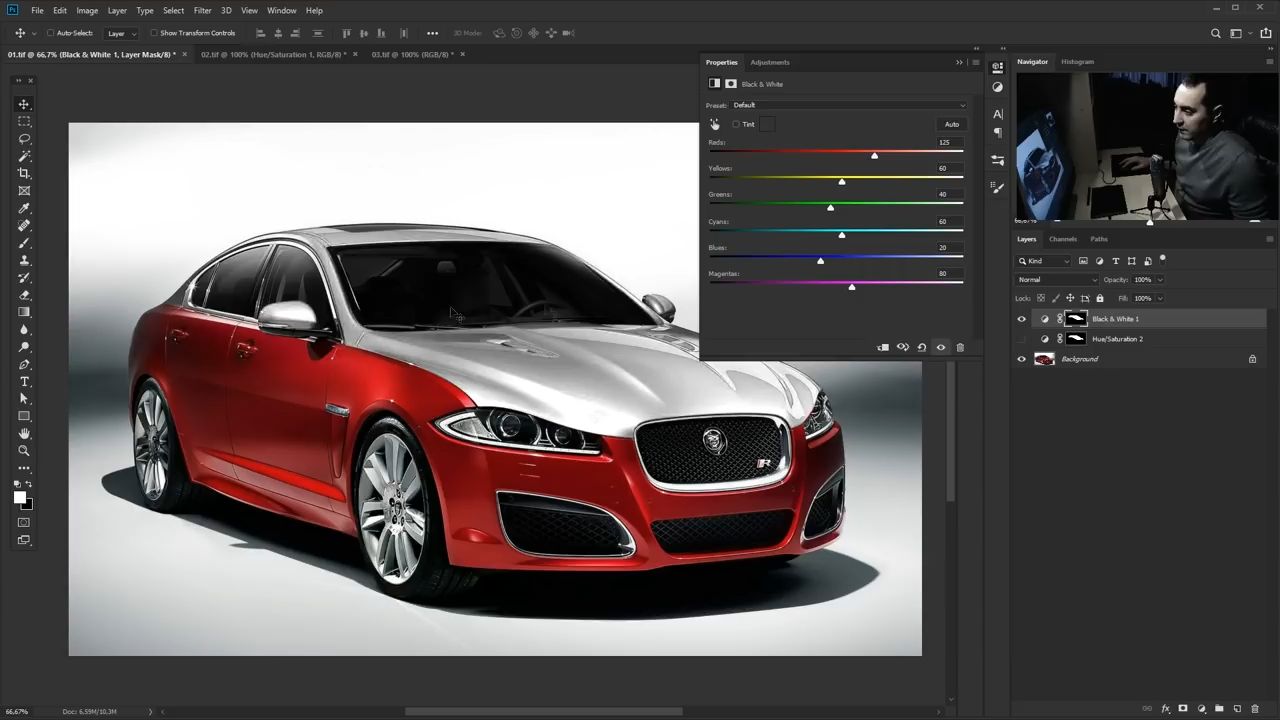Activate the Zoom tool in toolbar
Viewport: 1280px width, 720px height.
tap(24, 451)
